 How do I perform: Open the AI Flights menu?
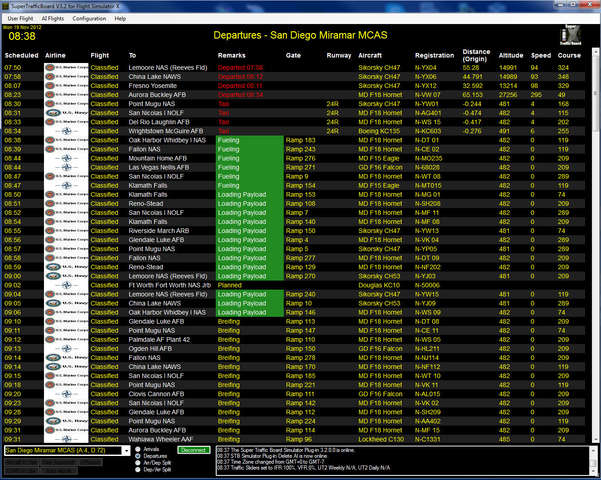click(x=53, y=18)
